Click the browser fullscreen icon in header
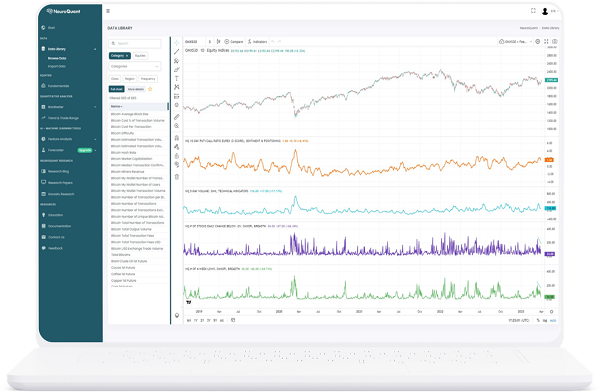600x392 pixels. (533, 11)
